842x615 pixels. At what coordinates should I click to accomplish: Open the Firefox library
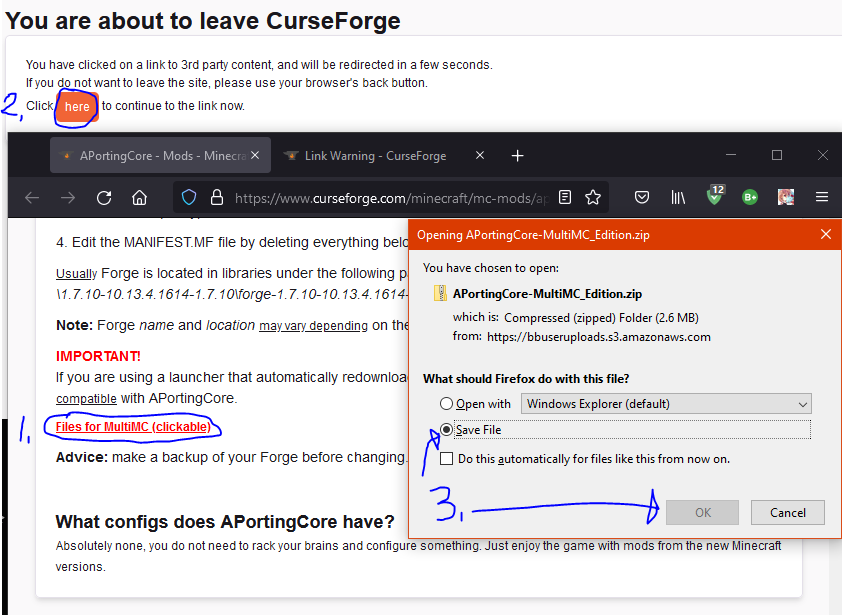coord(678,198)
